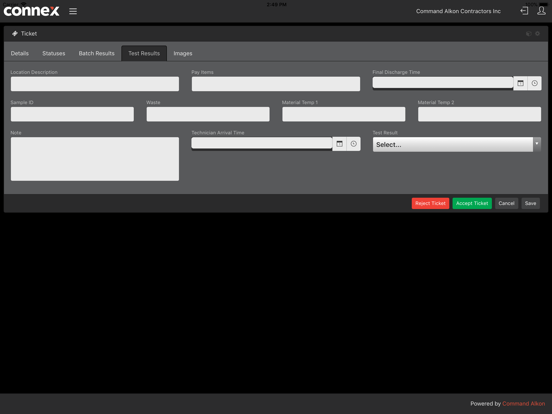552x414 pixels.
Task: Click the Save button
Action: 530,203
